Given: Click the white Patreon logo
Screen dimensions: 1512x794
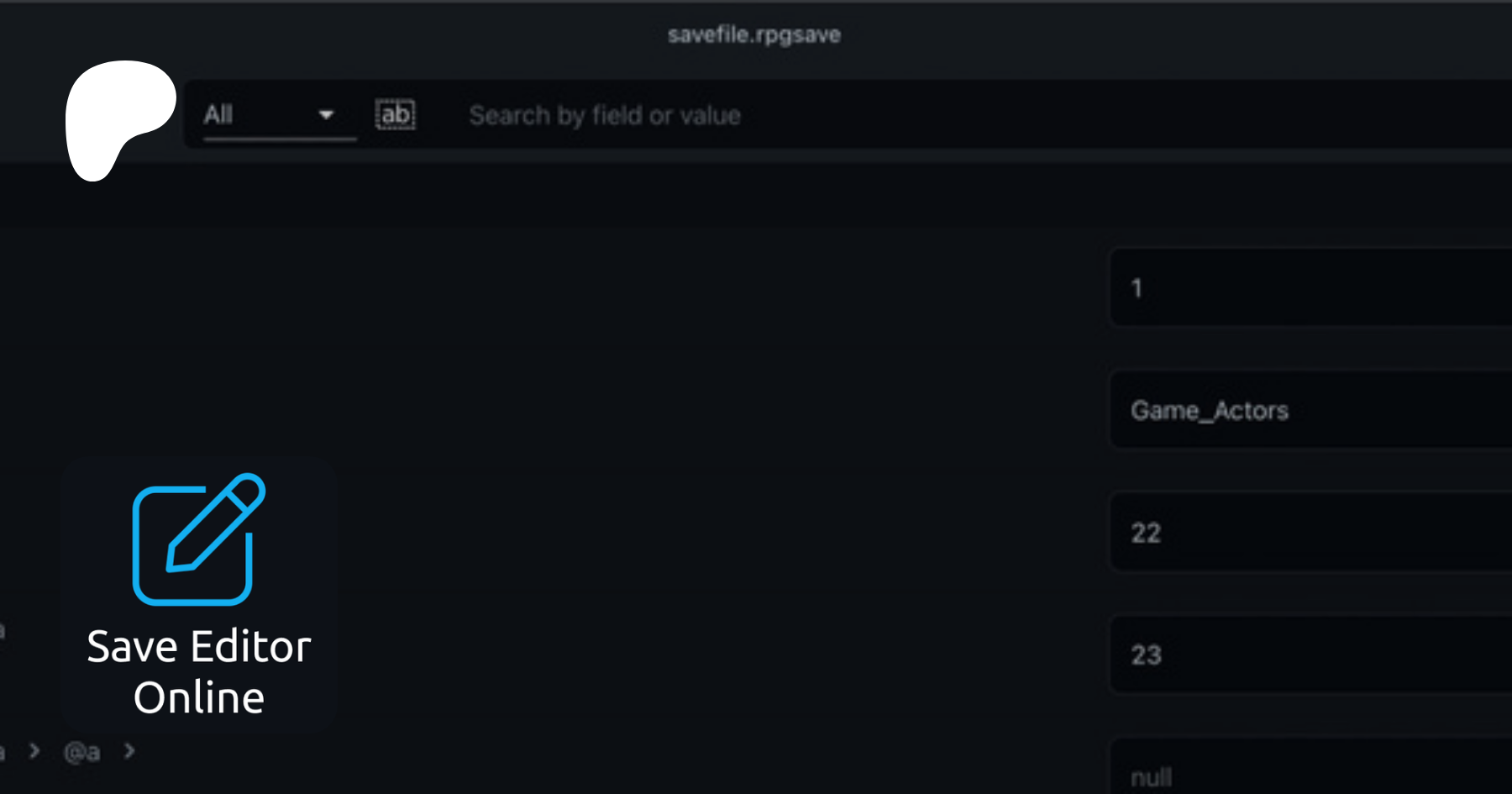Looking at the screenshot, I should pos(118,118).
